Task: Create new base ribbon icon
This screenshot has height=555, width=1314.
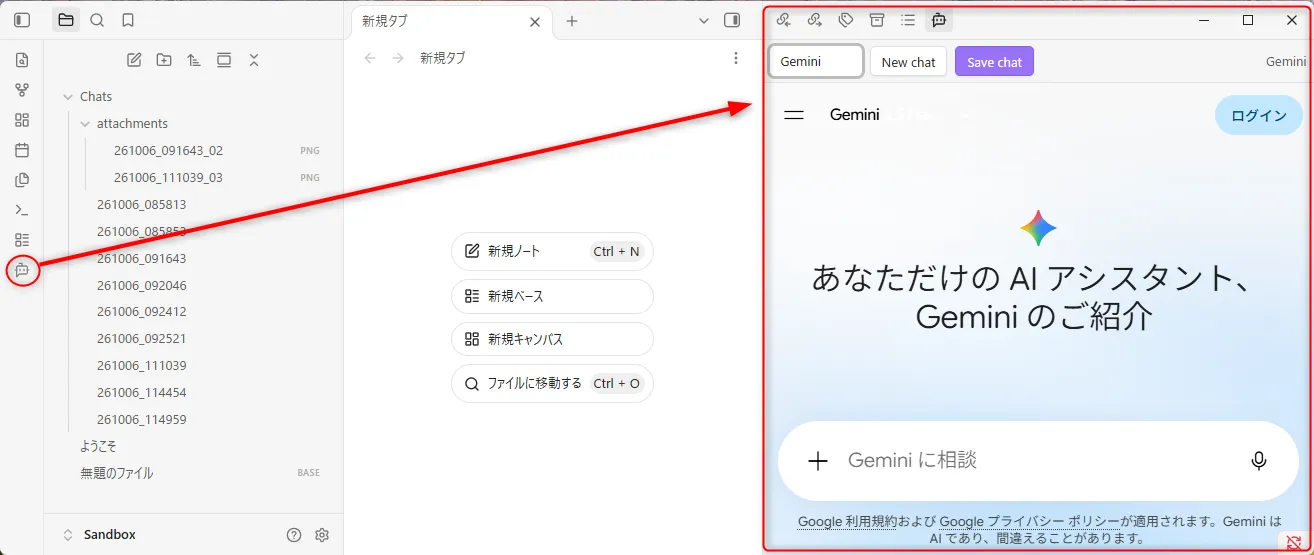Action: 22,240
